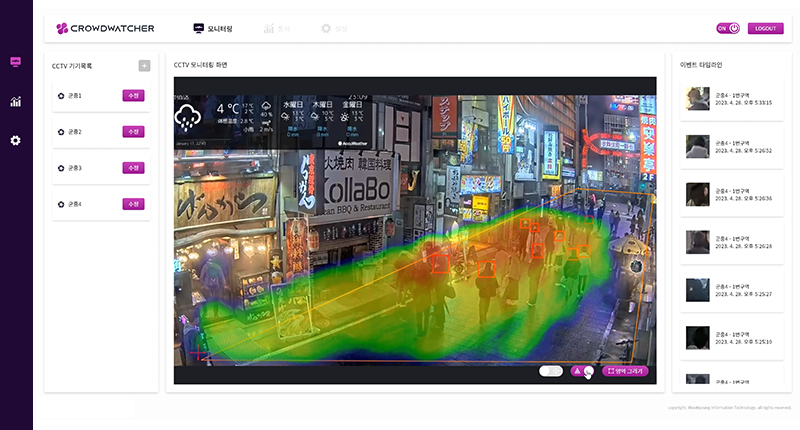The width and height of the screenshot is (800, 430).
Task: Open the event thumbnail dated 5:26:36
Action: (x=697, y=194)
